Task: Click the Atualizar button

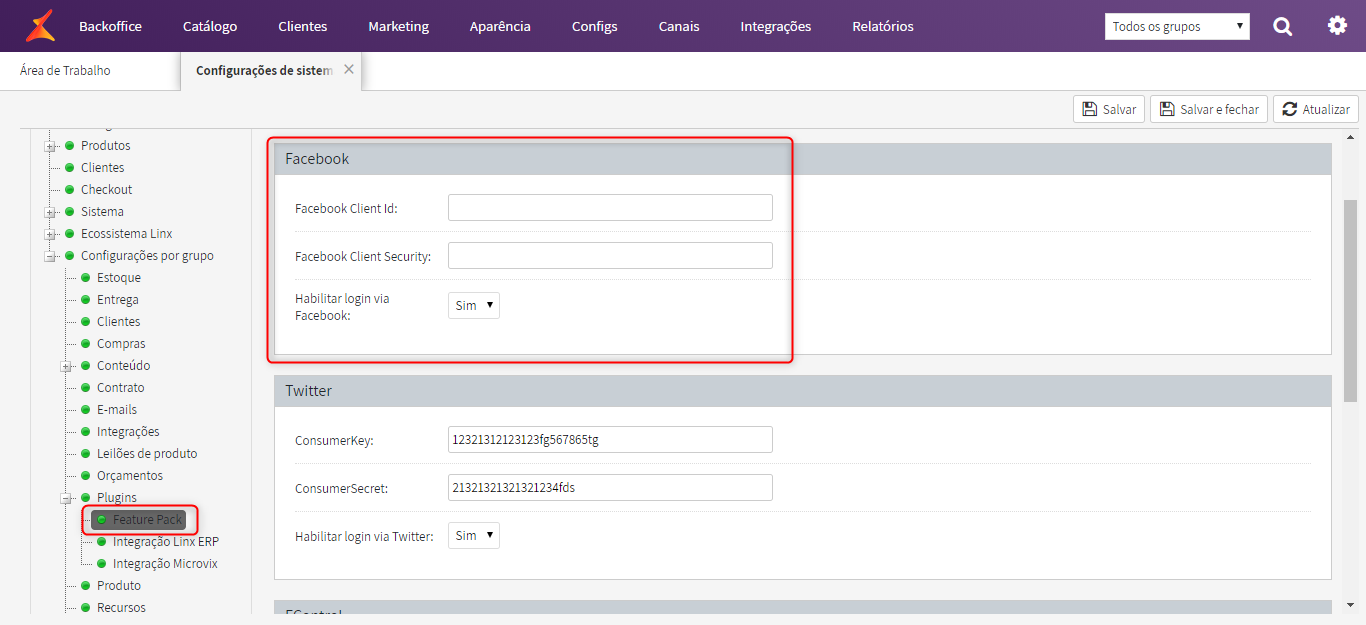Action: 1316,109
